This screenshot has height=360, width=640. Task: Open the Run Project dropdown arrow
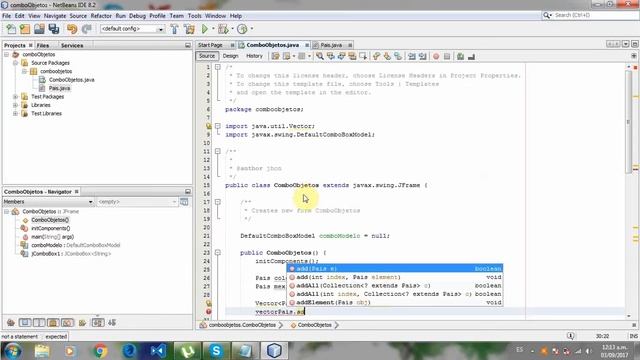click(x=213, y=29)
